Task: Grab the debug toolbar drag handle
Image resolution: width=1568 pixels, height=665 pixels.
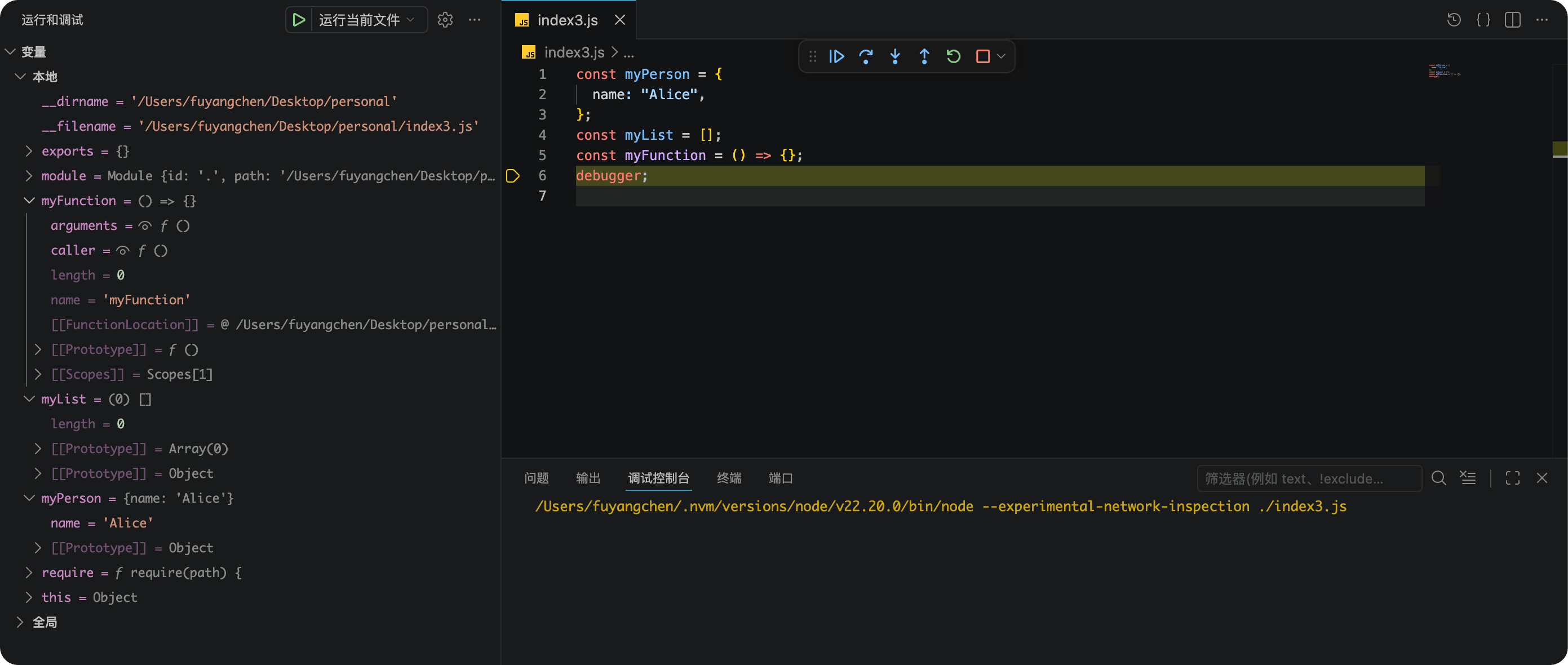Action: click(x=813, y=56)
